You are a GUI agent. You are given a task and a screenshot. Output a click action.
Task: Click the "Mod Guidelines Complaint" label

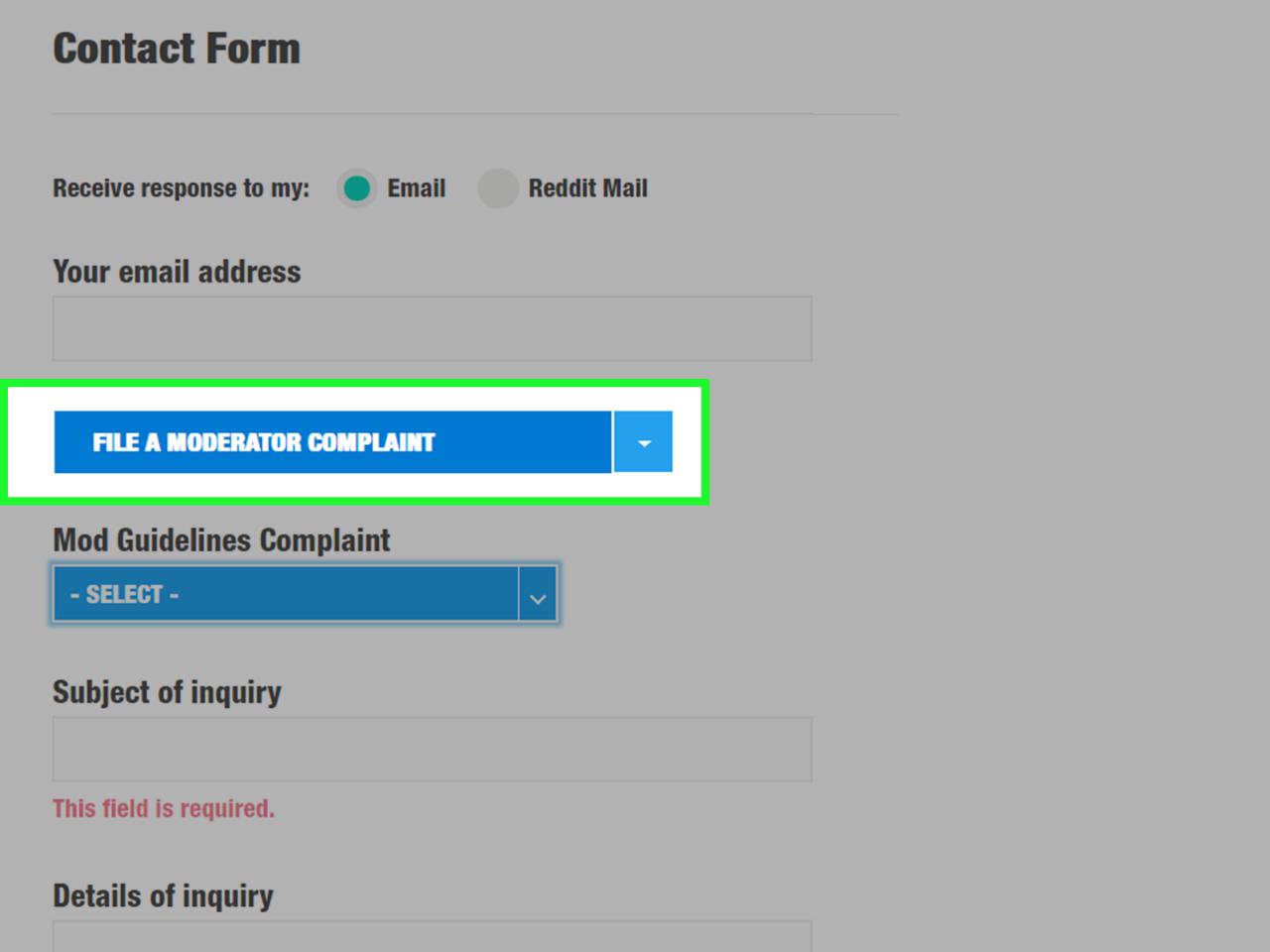point(221,540)
